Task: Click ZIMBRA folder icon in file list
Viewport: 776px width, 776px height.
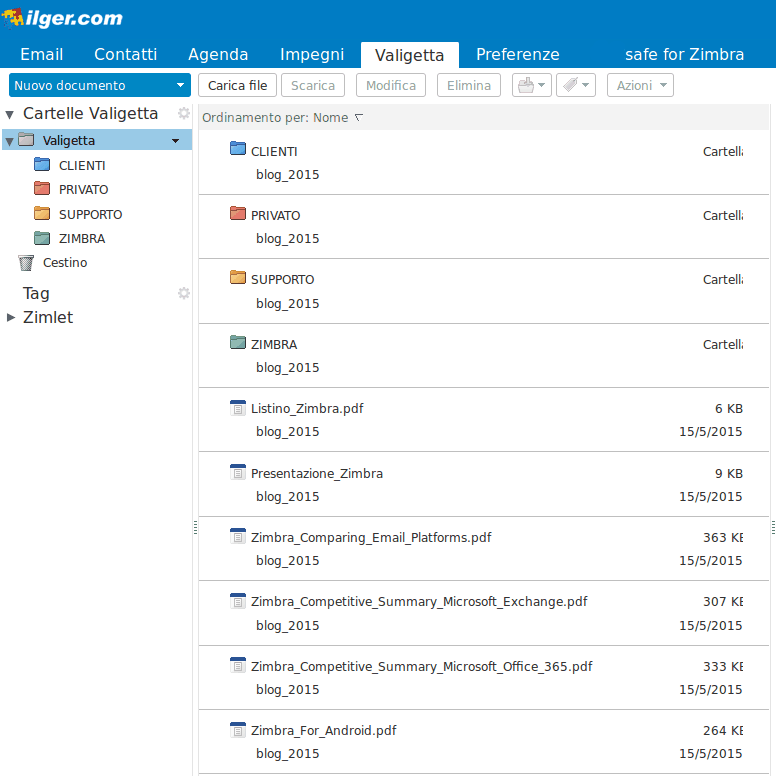Action: [x=238, y=342]
